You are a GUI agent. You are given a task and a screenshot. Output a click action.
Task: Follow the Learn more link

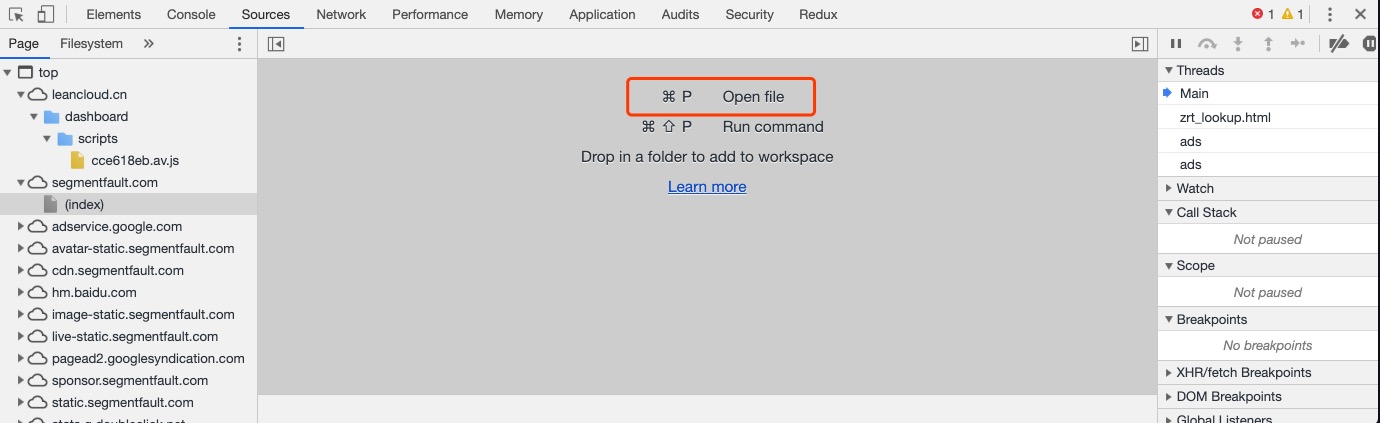707,187
